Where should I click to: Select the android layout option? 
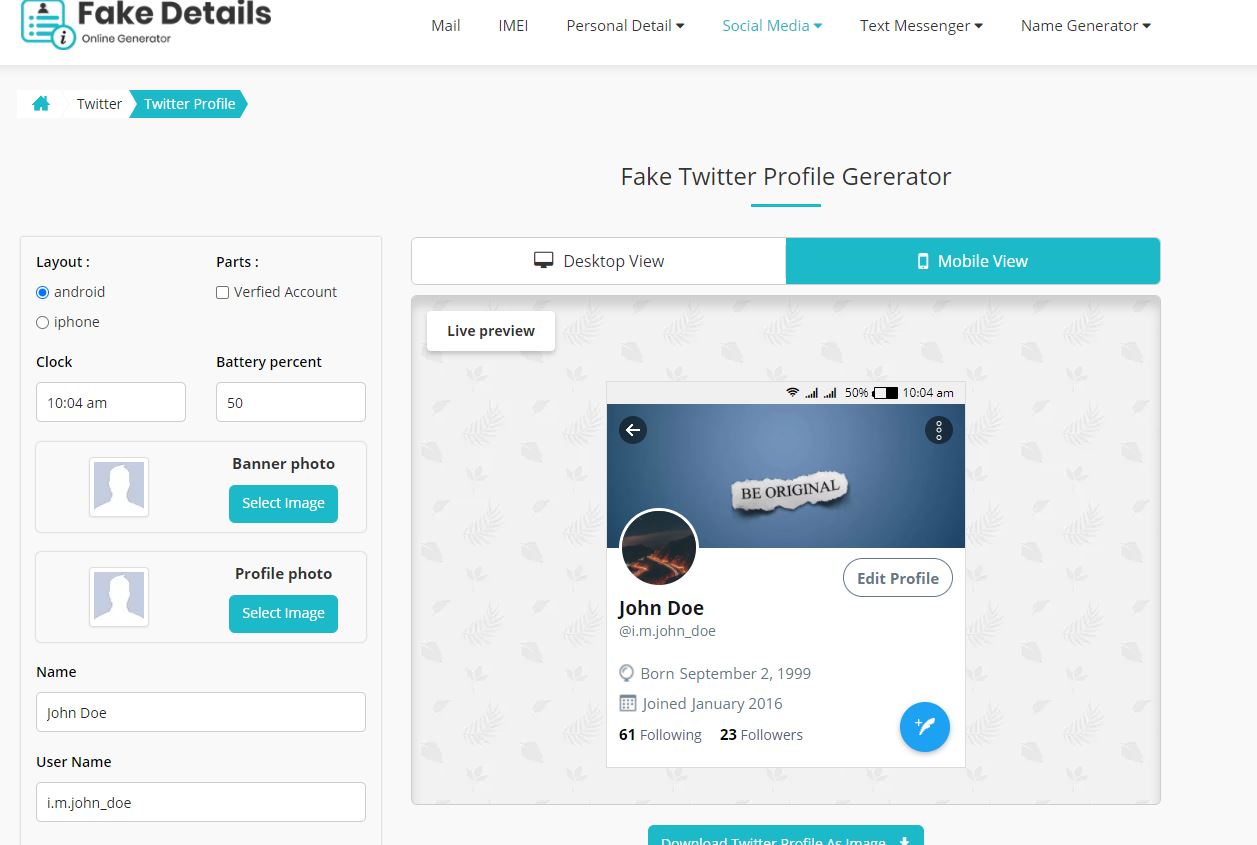tap(42, 292)
